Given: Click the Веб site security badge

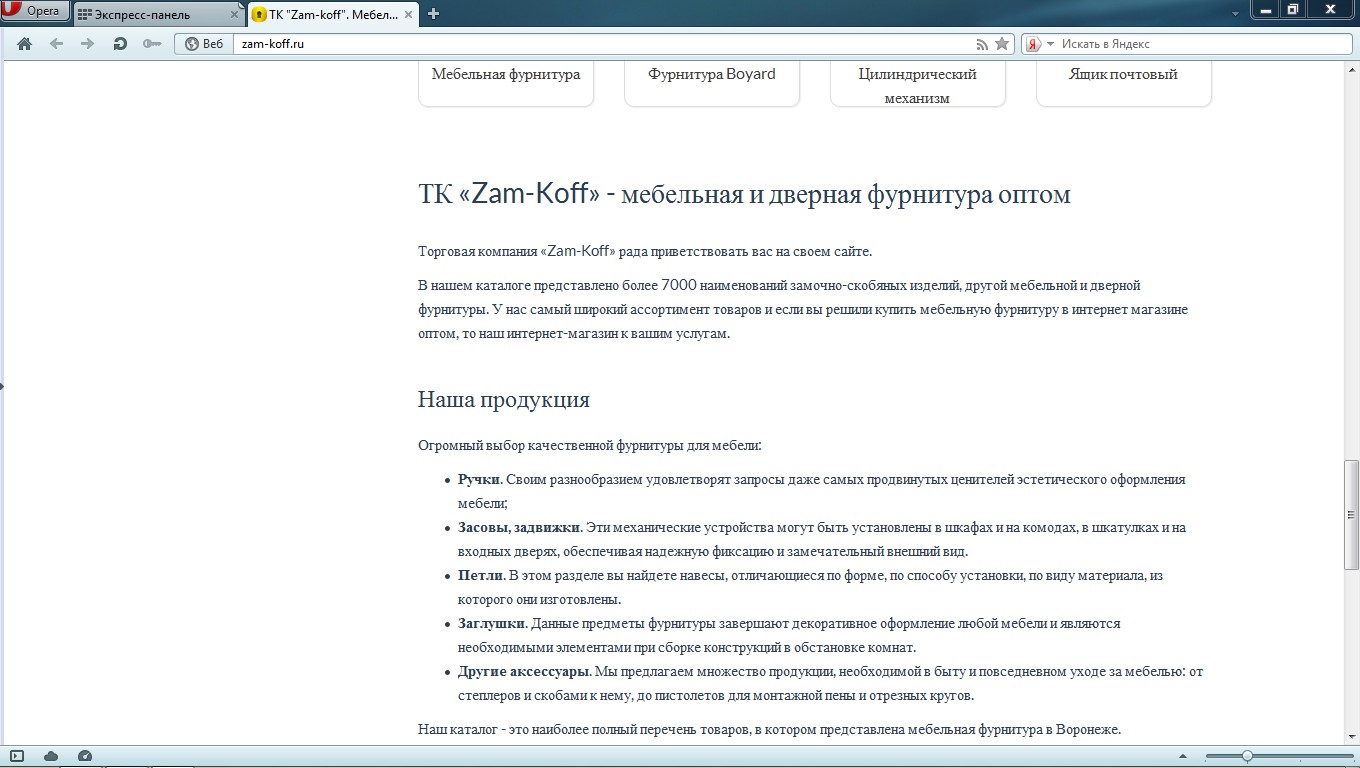Looking at the screenshot, I should tap(204, 44).
